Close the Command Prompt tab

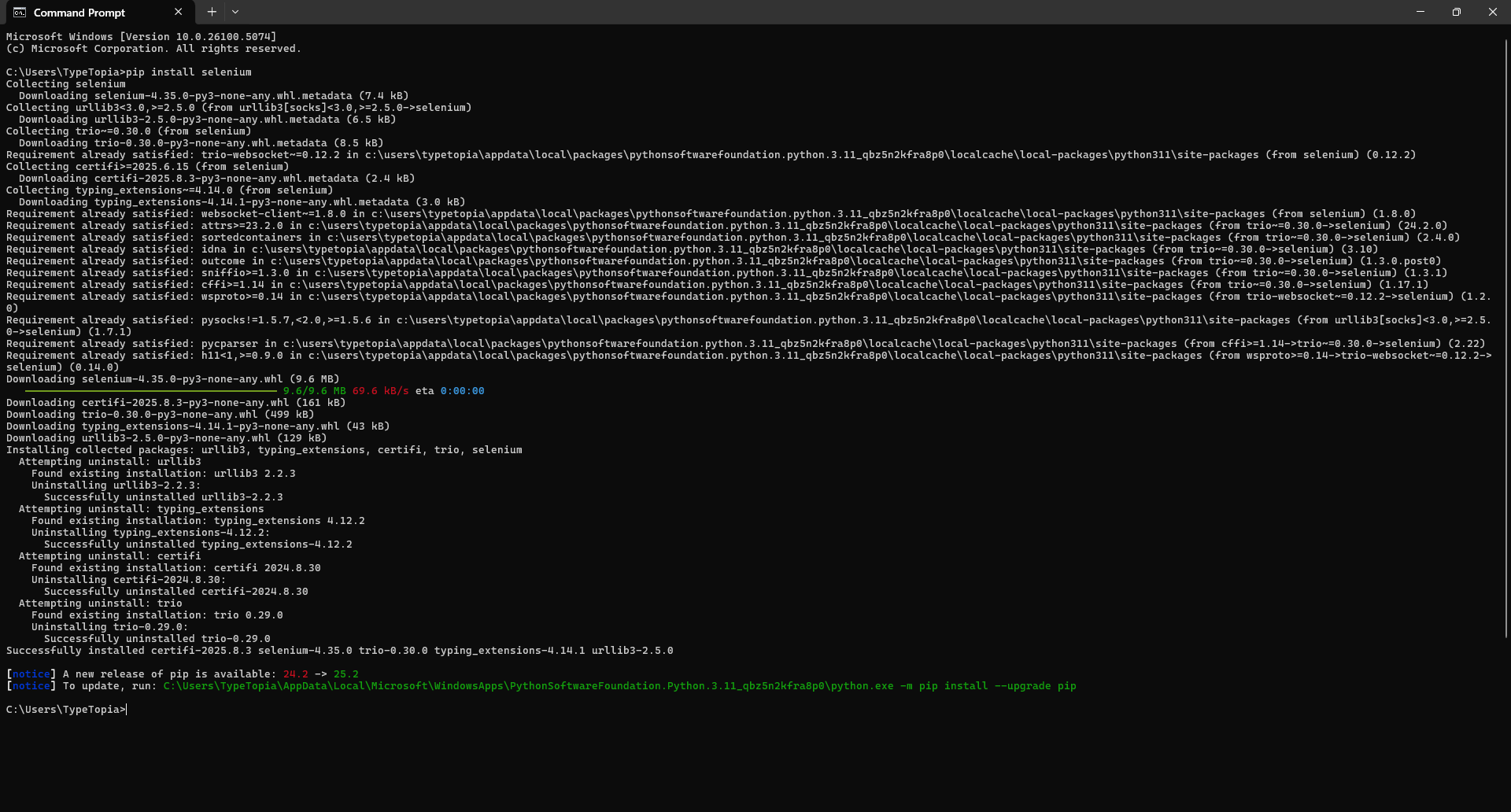[179, 12]
